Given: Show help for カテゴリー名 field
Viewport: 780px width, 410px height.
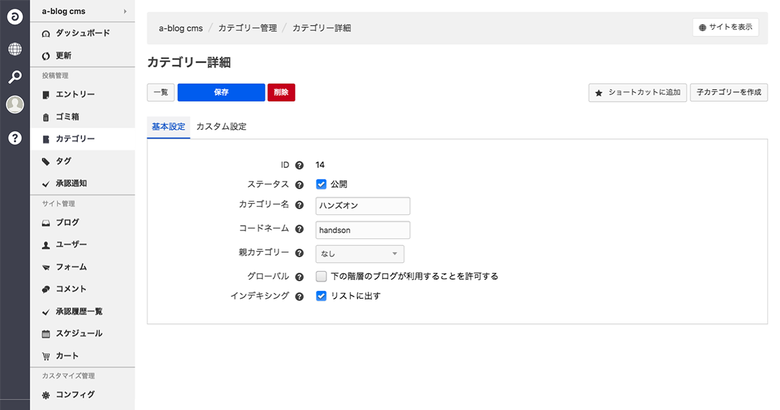Looking at the screenshot, I should [299, 205].
